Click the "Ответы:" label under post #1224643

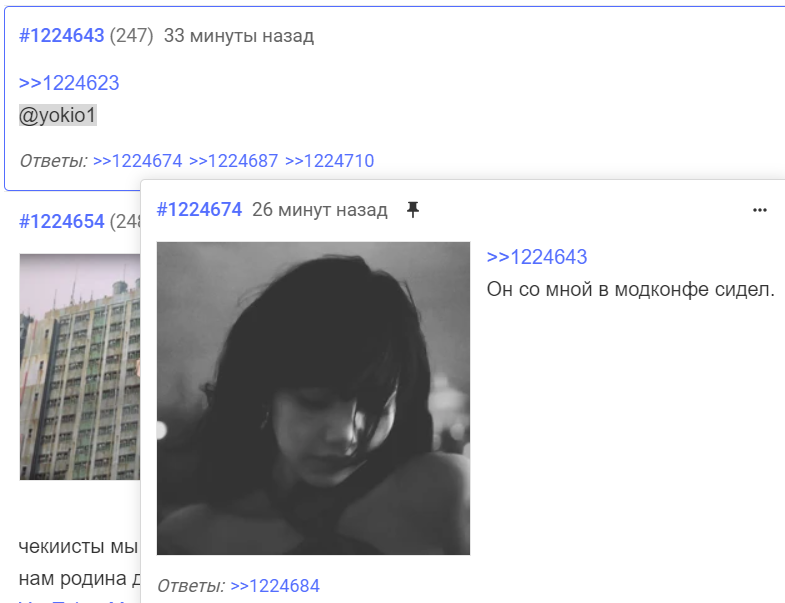click(x=53, y=161)
